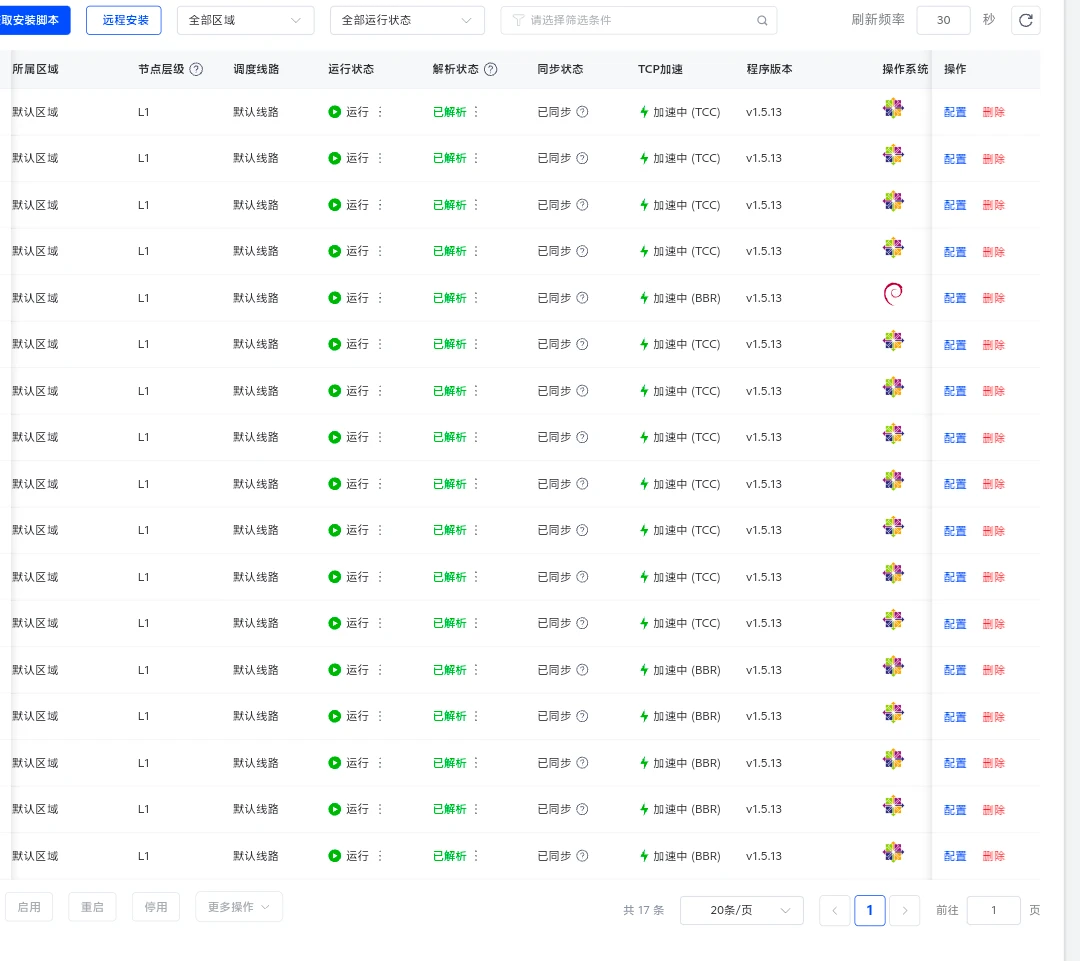This screenshot has height=961, width=1080.
Task: Click the refresh icon button
Action: coord(1025,20)
